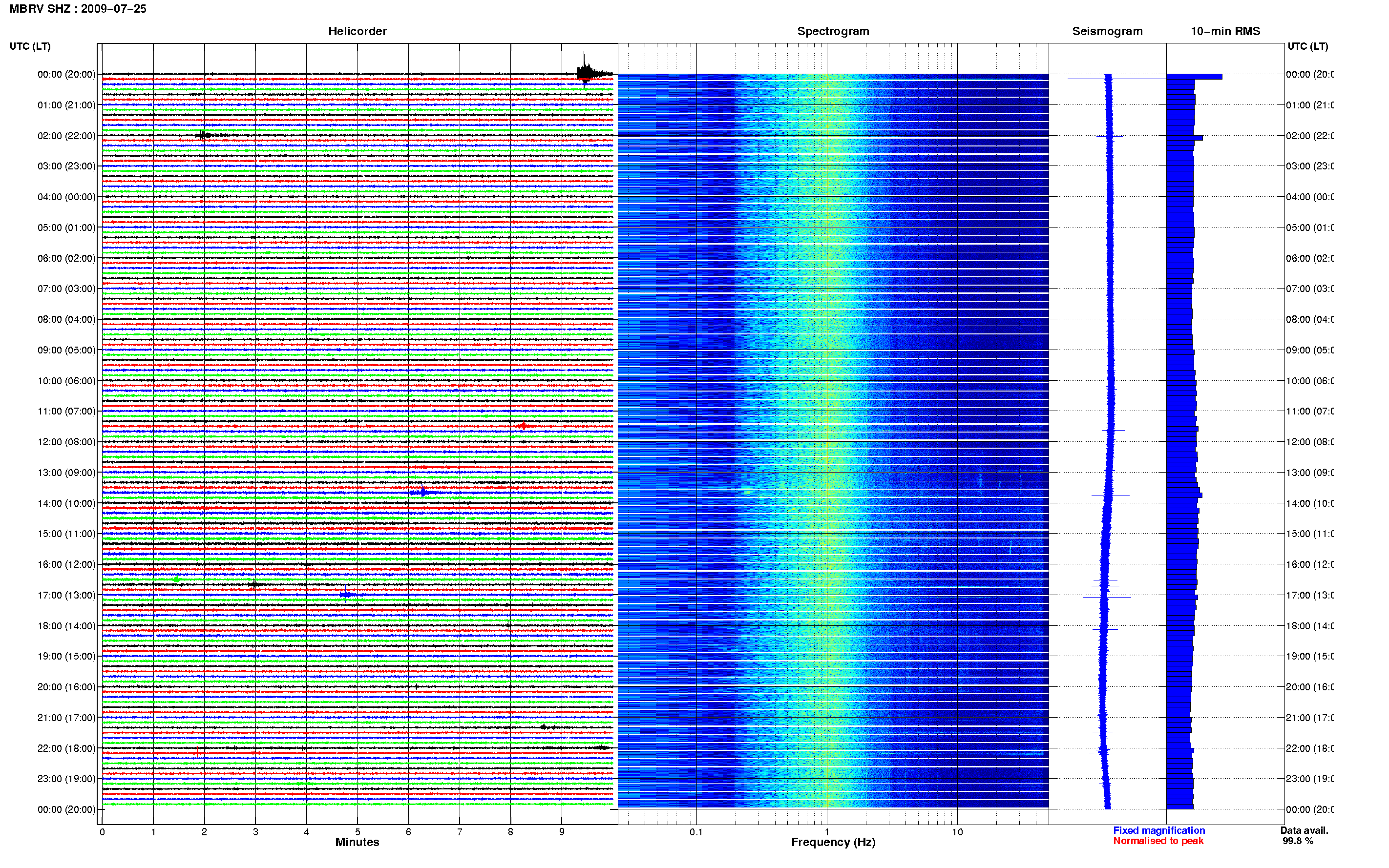1389x868 pixels.
Task: Click the red event burst near 11:30
Action: point(523,425)
